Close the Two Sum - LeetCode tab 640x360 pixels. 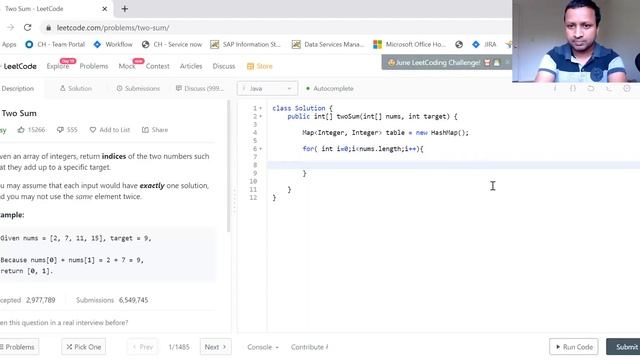click(104, 9)
